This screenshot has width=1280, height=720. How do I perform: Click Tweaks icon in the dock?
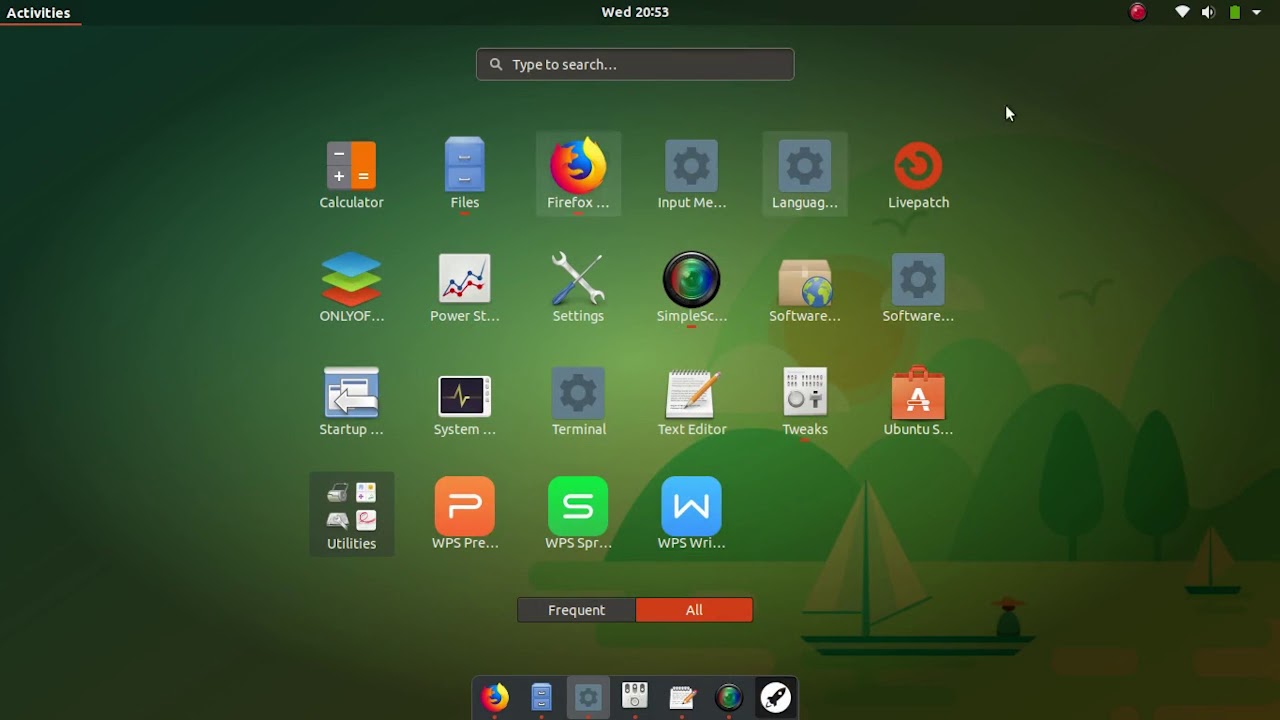click(x=635, y=697)
